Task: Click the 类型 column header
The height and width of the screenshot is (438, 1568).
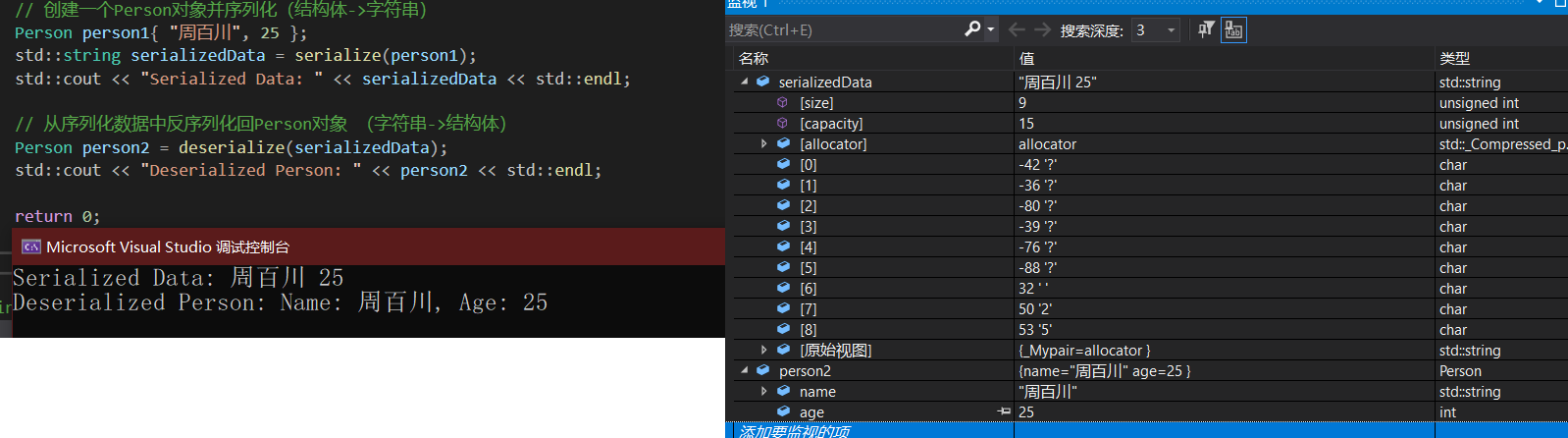Action: (x=1501, y=59)
